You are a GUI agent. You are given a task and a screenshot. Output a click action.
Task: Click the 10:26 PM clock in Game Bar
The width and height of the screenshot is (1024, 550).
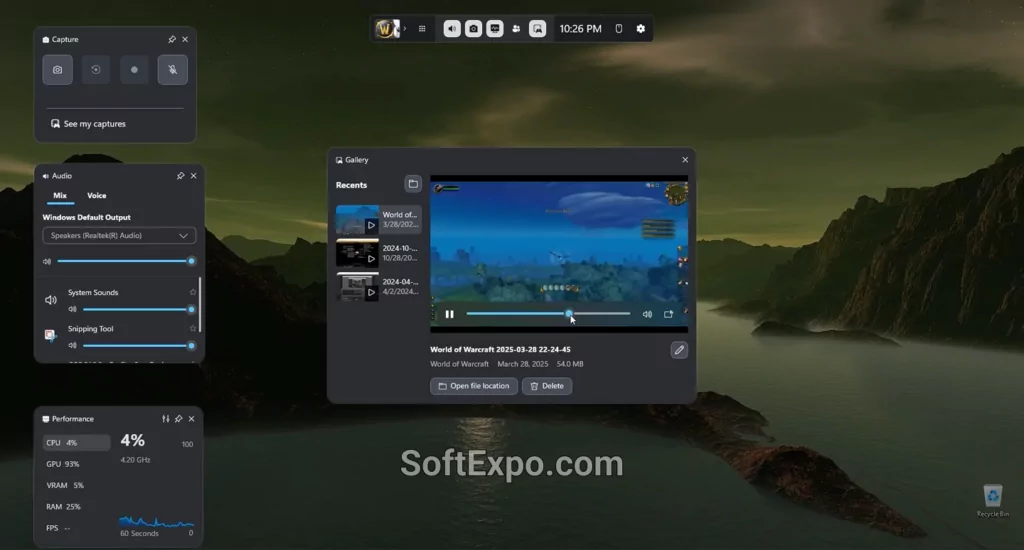[x=581, y=29]
